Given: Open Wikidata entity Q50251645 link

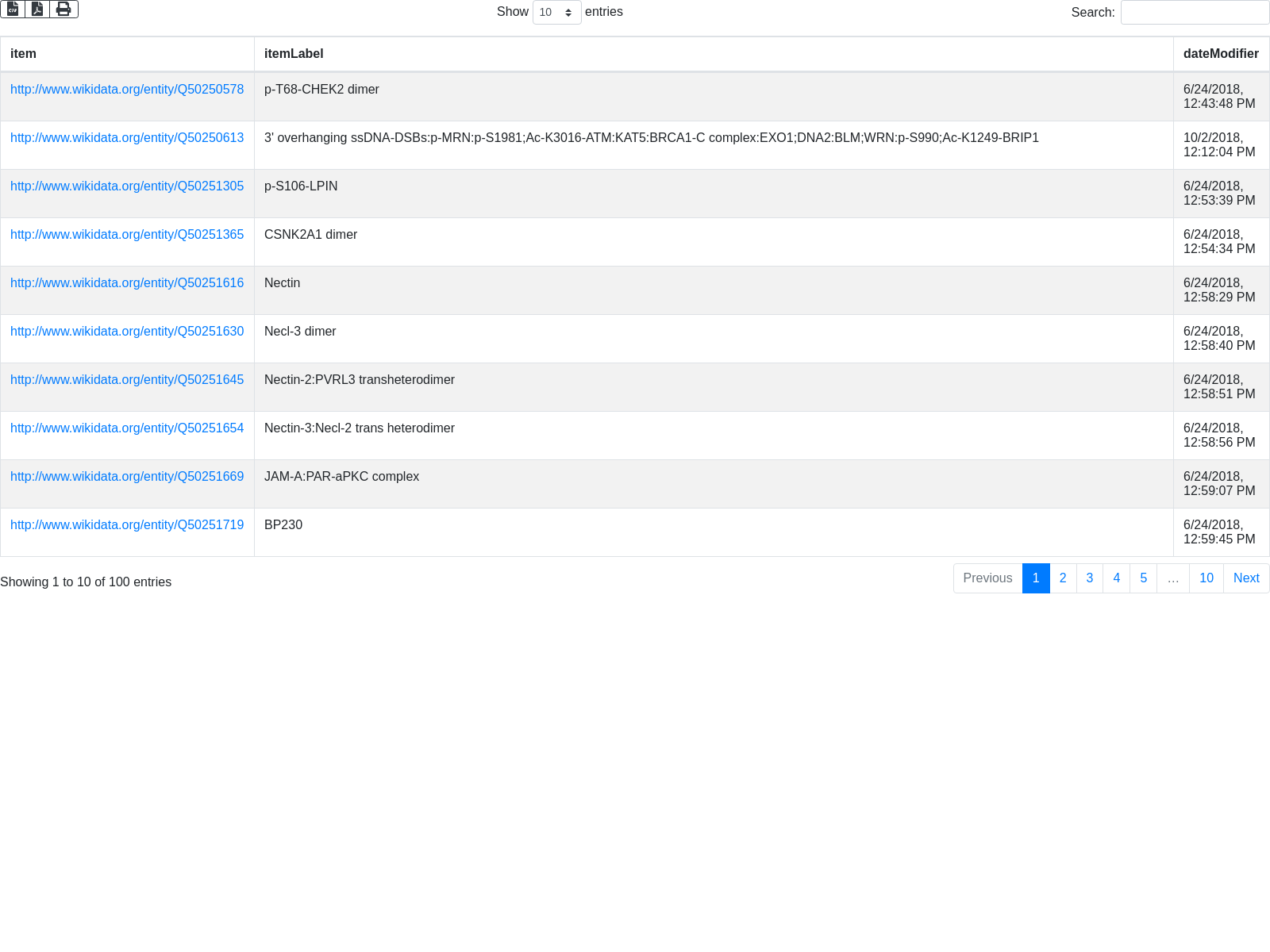Looking at the screenshot, I should pyautogui.click(x=127, y=380).
